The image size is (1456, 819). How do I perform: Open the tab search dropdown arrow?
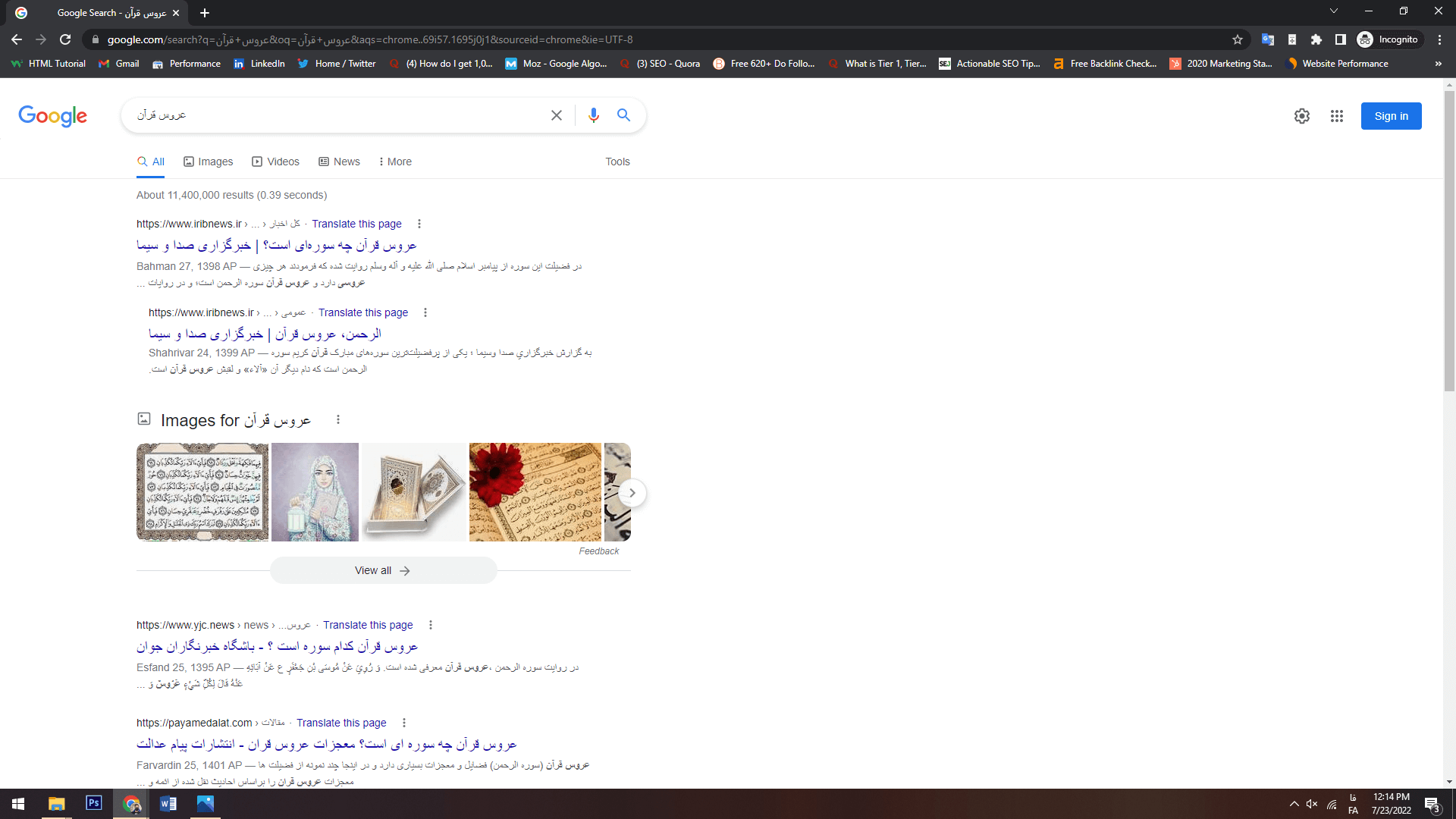[x=1334, y=11]
